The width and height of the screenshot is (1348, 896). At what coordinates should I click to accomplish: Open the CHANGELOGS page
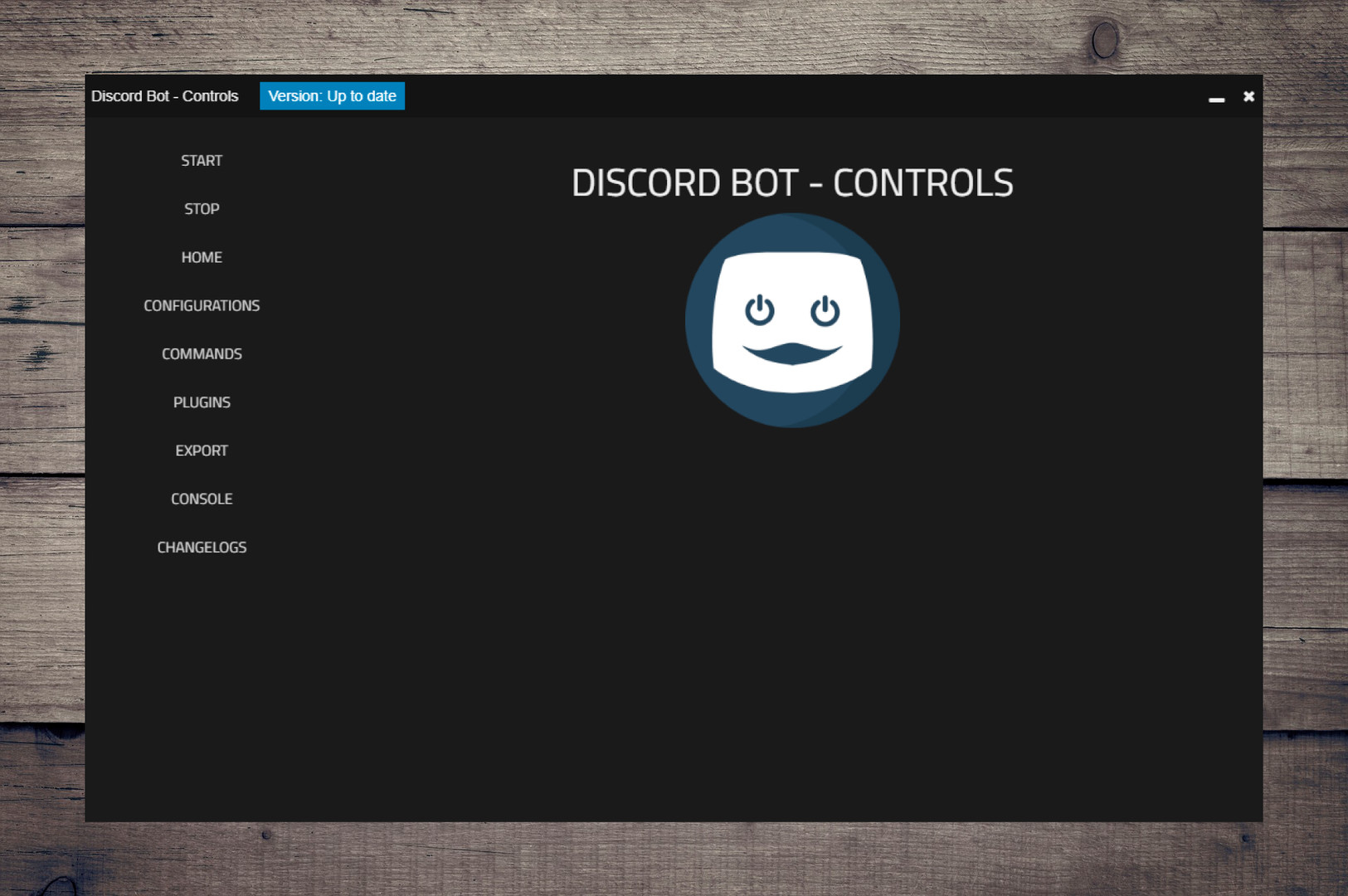[202, 548]
